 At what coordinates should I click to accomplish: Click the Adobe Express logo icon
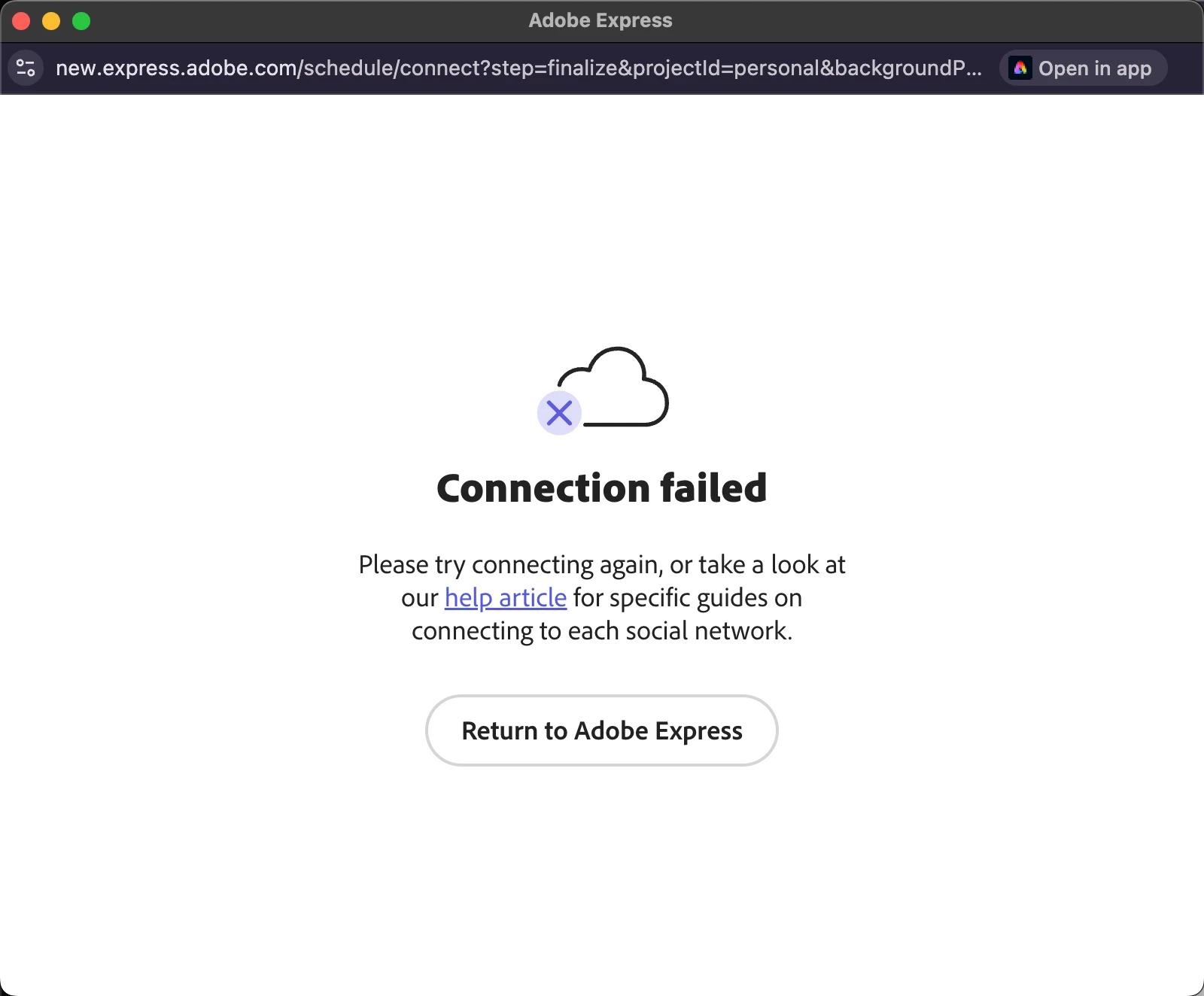[x=1020, y=68]
